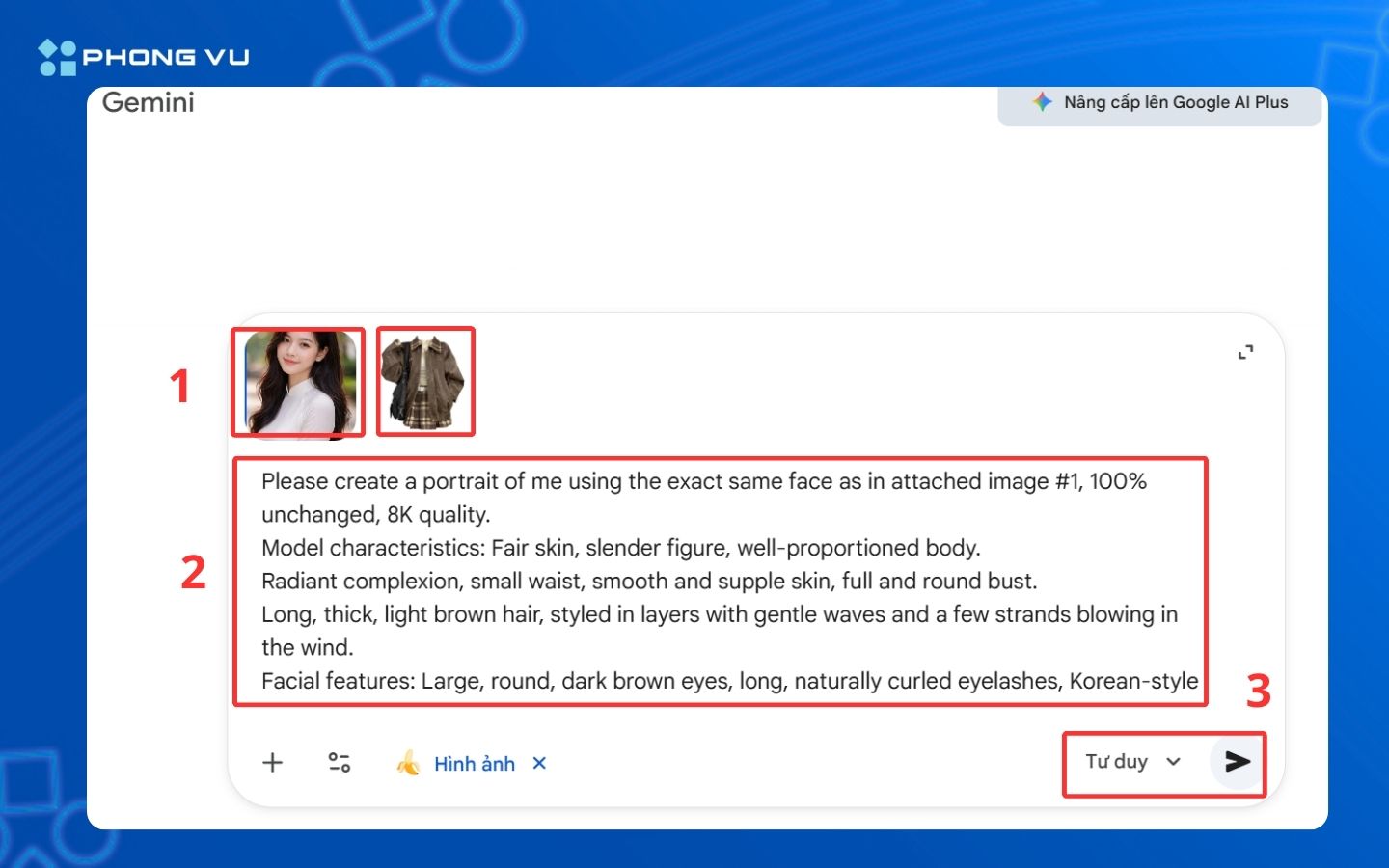Click the Phong Vu logo
Screen dimensions: 1389x868
[144, 57]
